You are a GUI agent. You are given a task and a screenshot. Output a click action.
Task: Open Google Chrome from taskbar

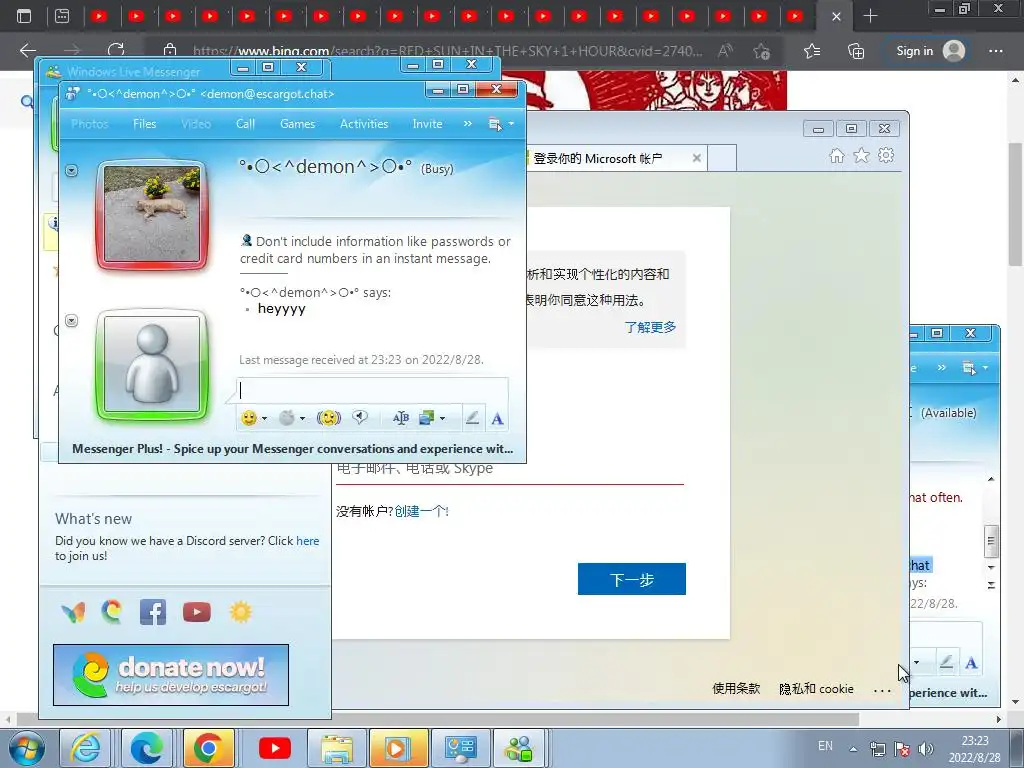[x=209, y=748]
